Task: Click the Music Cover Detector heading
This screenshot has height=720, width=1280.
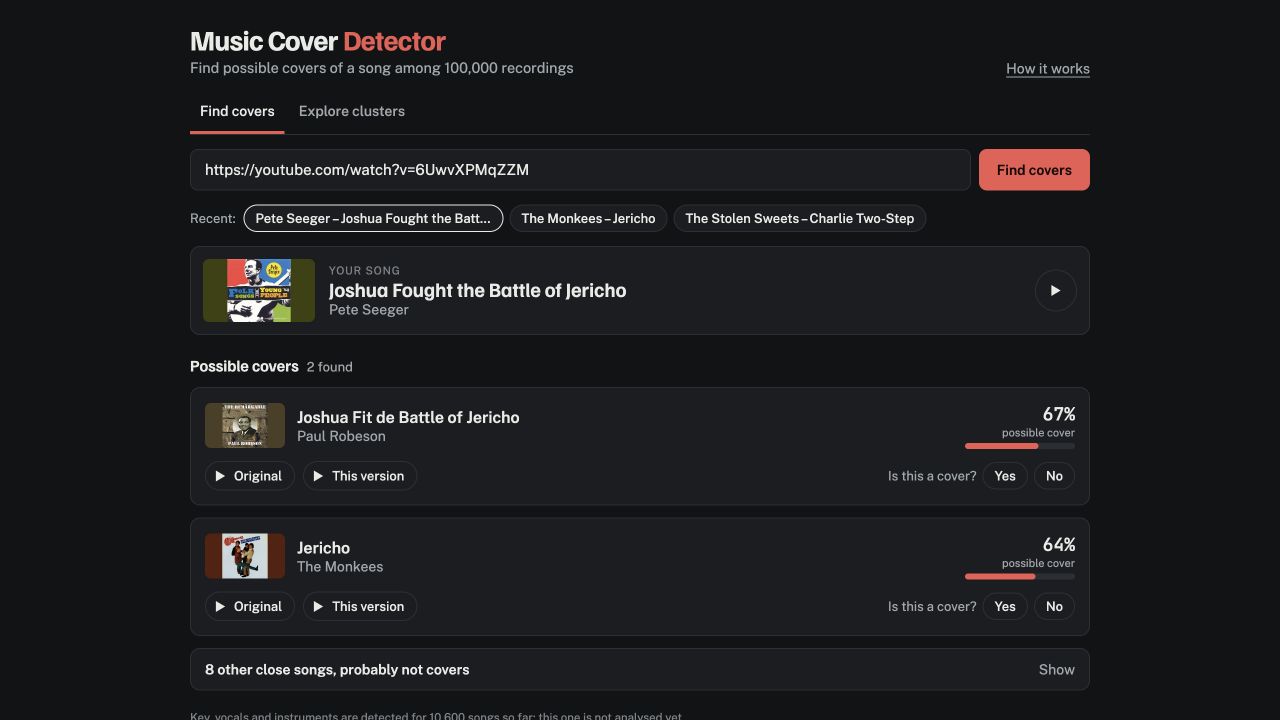Action: coord(318,41)
